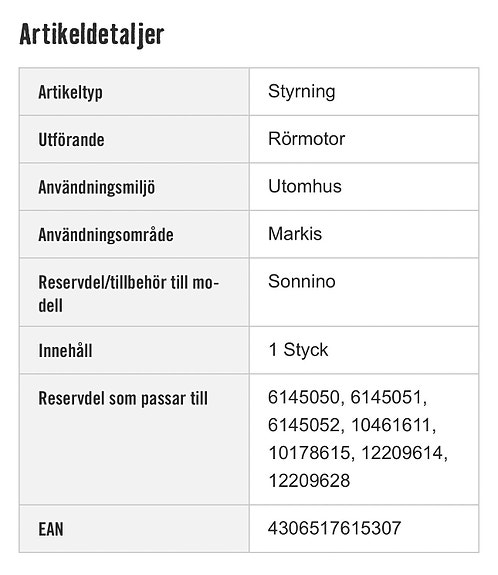The height and width of the screenshot is (575, 498).
Task: Select the EAN row label
Action: point(51,530)
